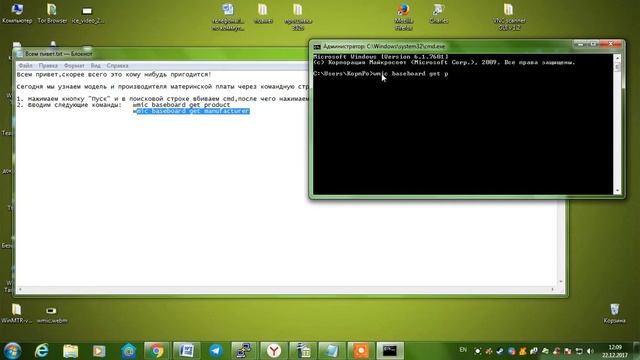Click the EN language indicator
The height and width of the screenshot is (360, 640).
click(463, 350)
